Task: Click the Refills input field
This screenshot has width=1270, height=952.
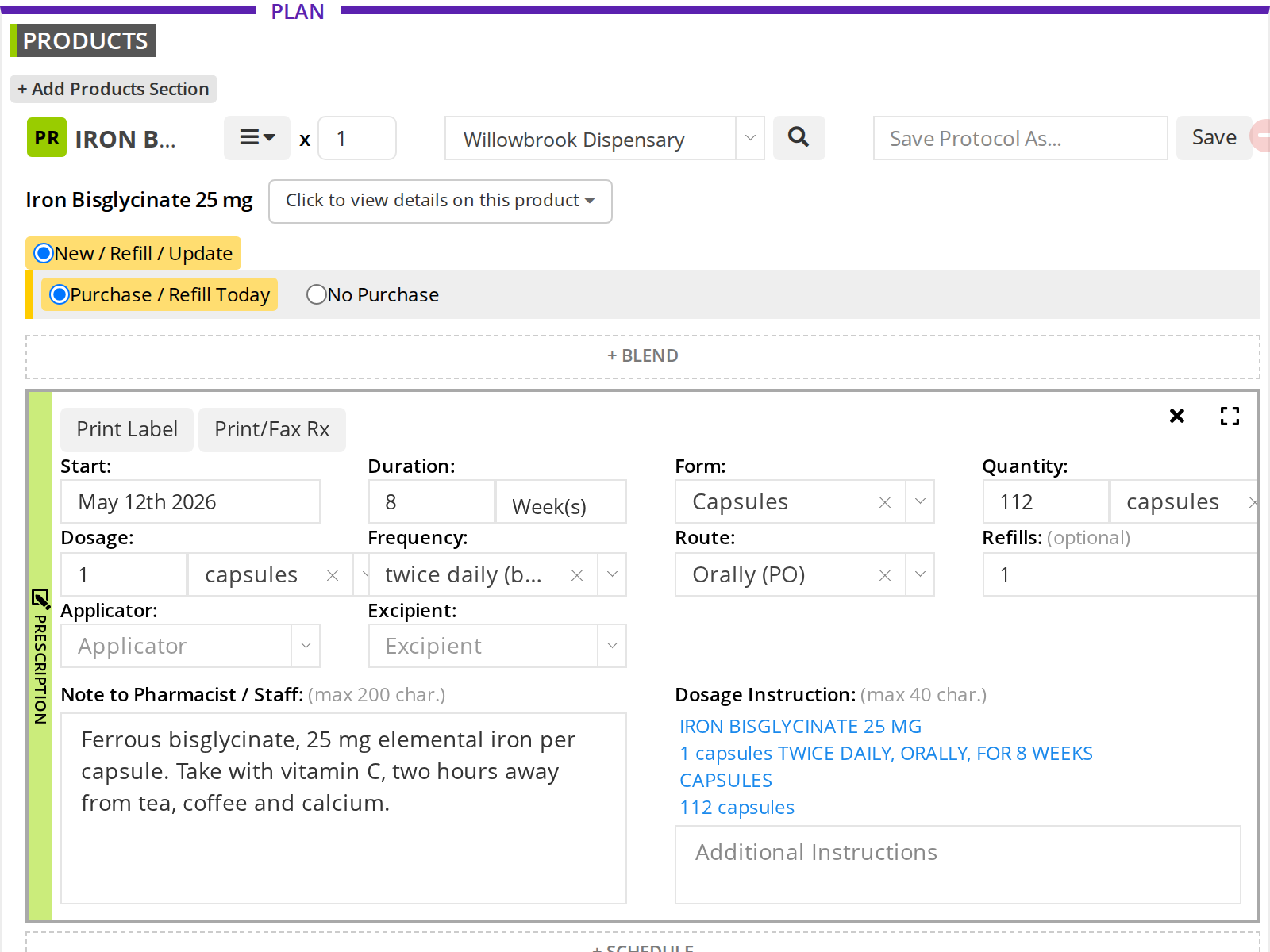Action: point(1120,574)
